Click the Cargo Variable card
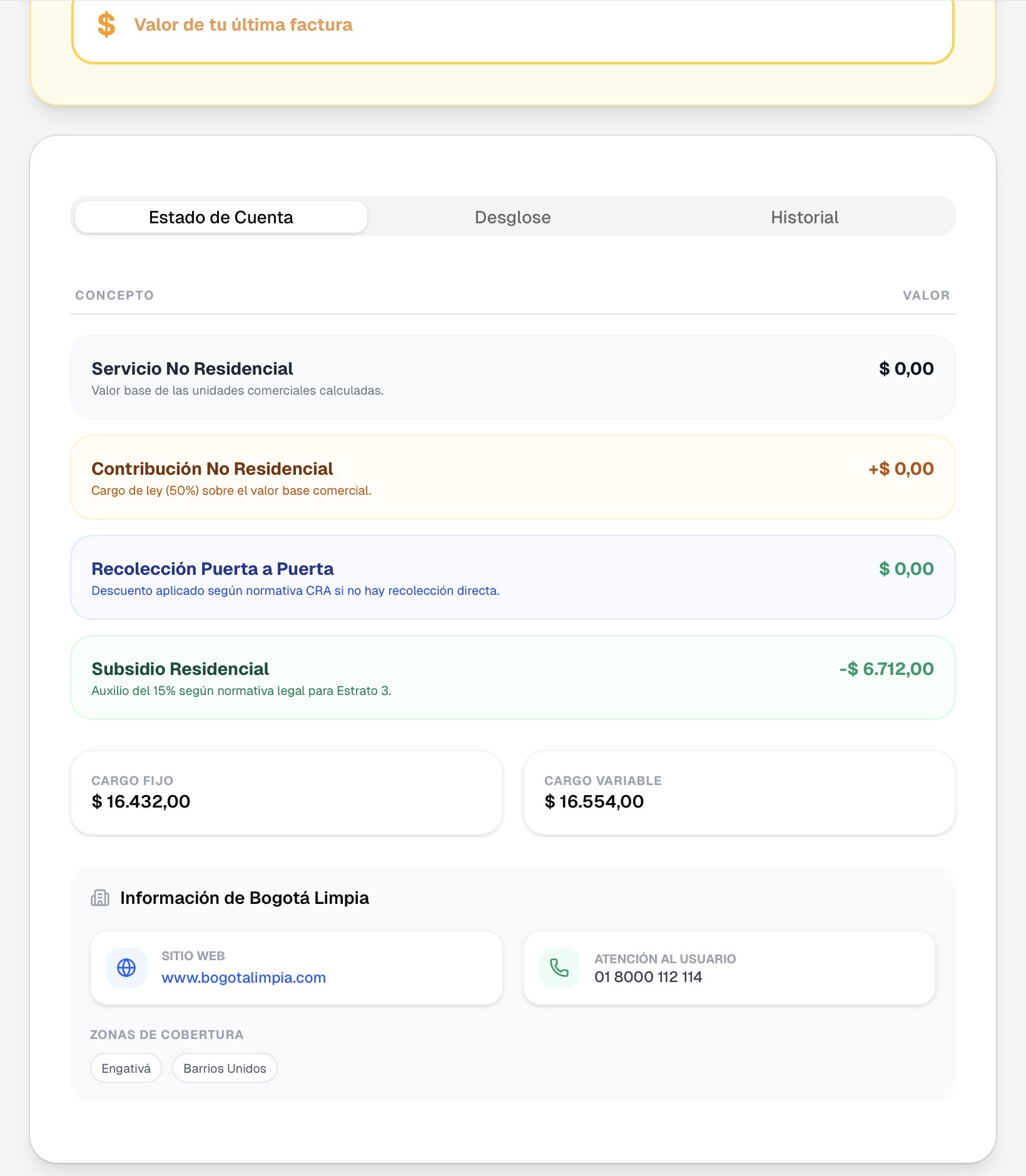 click(739, 793)
